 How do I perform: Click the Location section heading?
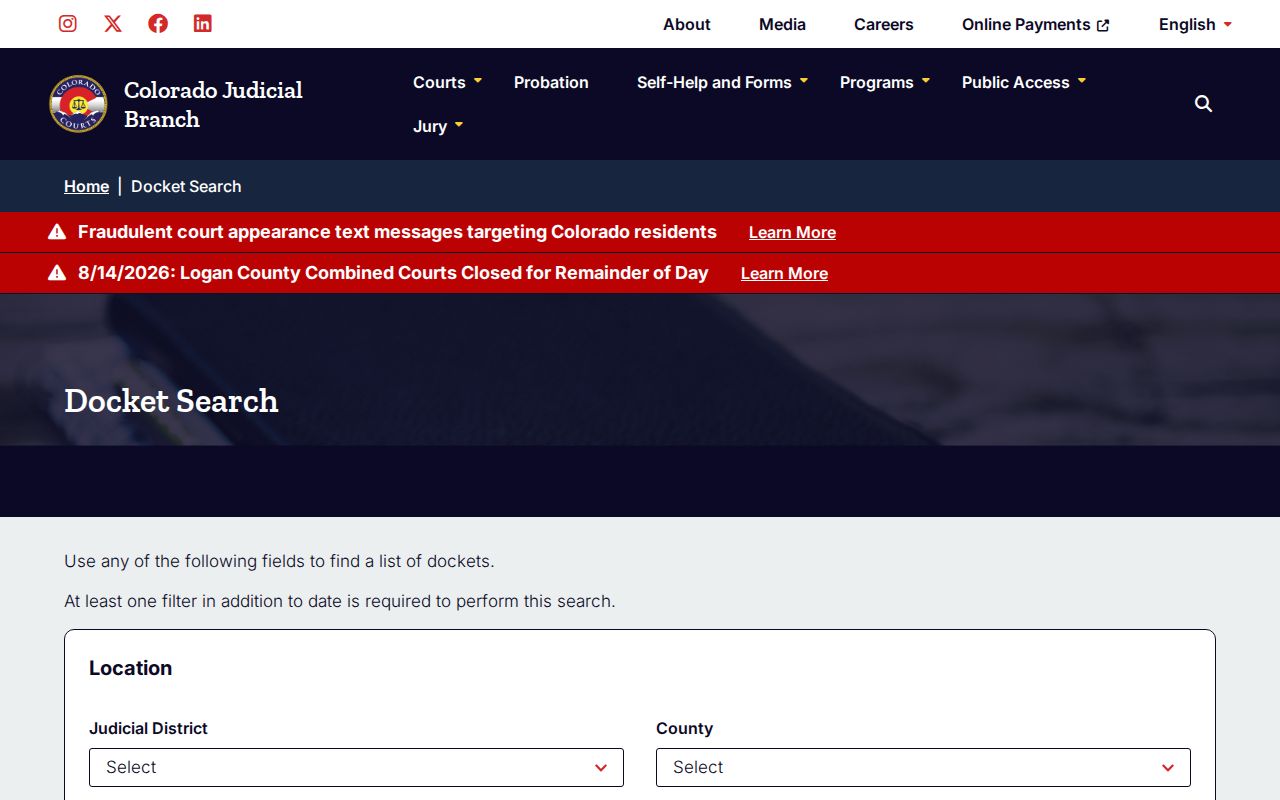[x=130, y=668]
